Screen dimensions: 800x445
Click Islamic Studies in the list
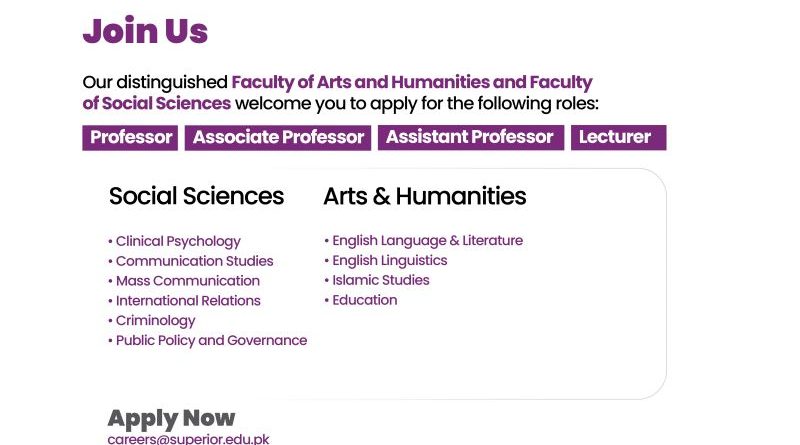pyautogui.click(x=379, y=281)
